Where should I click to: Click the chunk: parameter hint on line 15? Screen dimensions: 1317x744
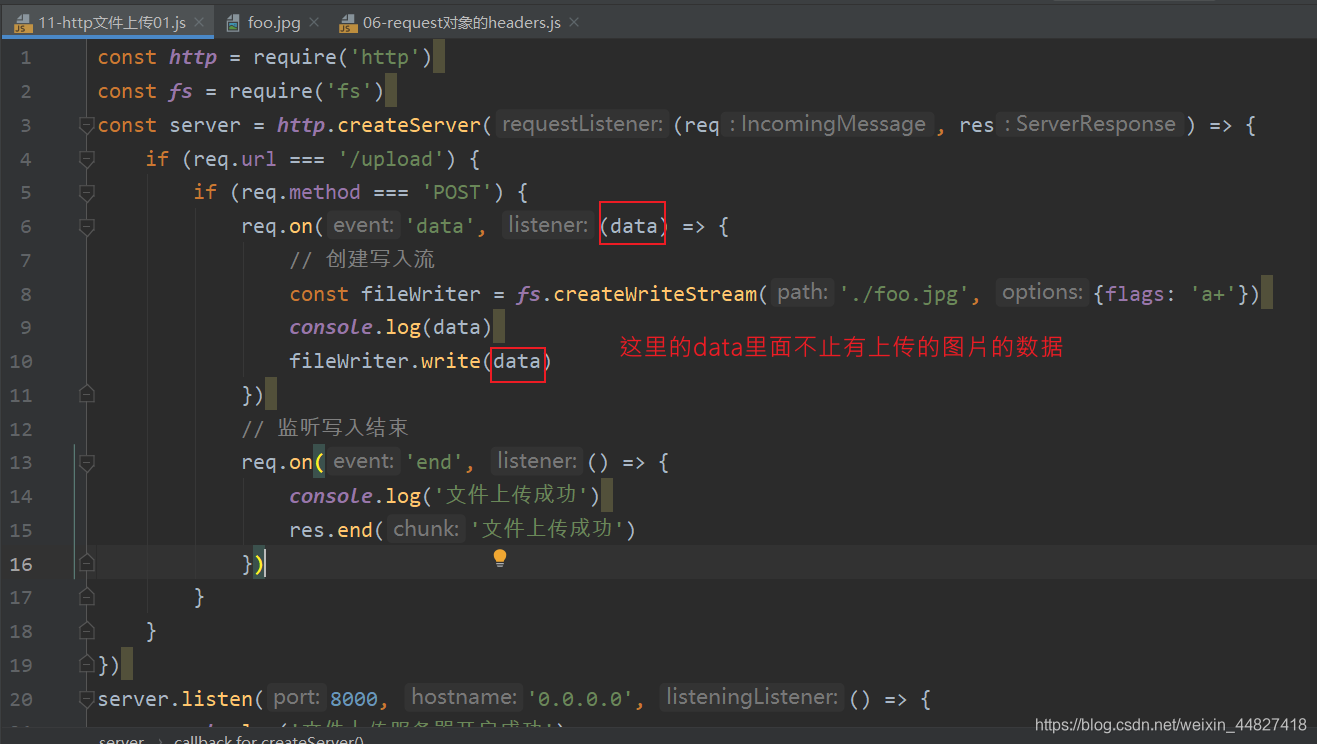427,529
